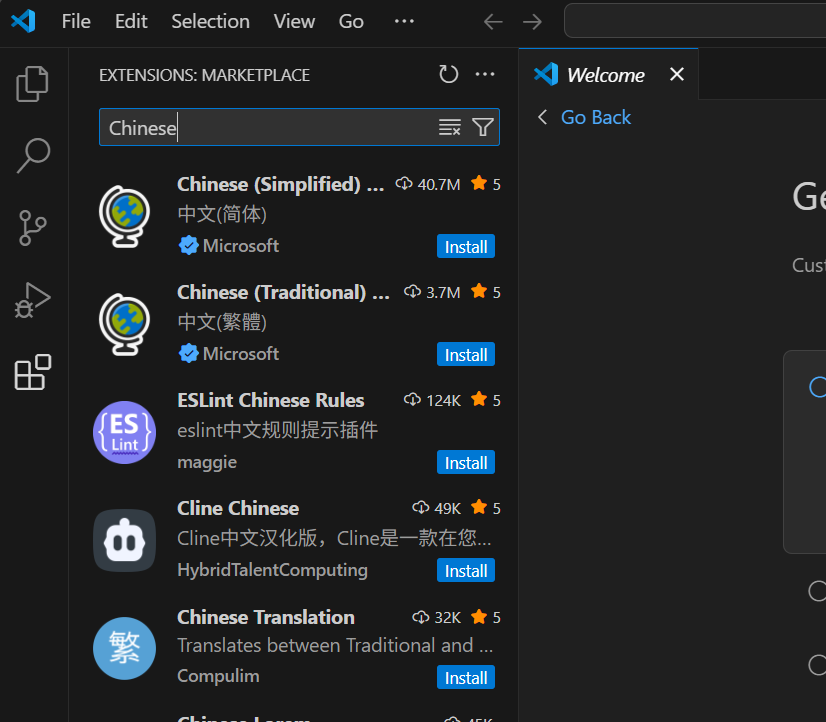826x722 pixels.
Task: Install ESLint Chinese Rules extension
Action: [x=466, y=462]
